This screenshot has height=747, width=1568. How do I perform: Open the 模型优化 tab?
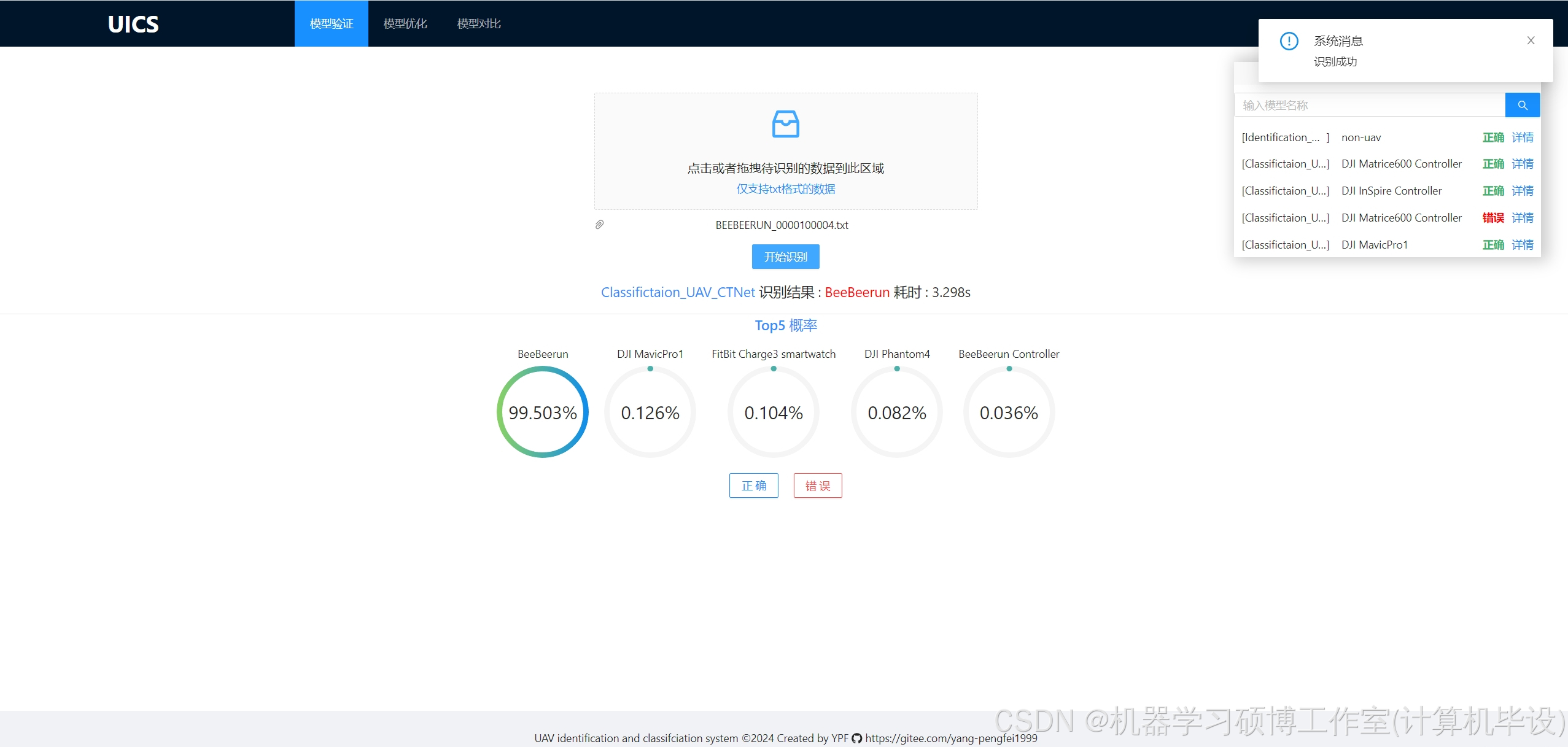(405, 23)
